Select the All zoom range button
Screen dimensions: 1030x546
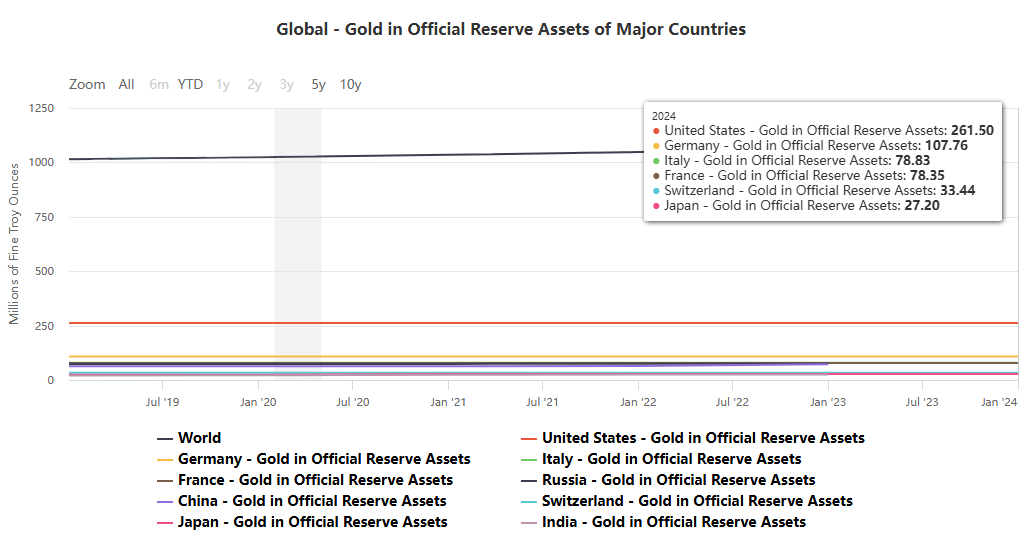pos(126,85)
